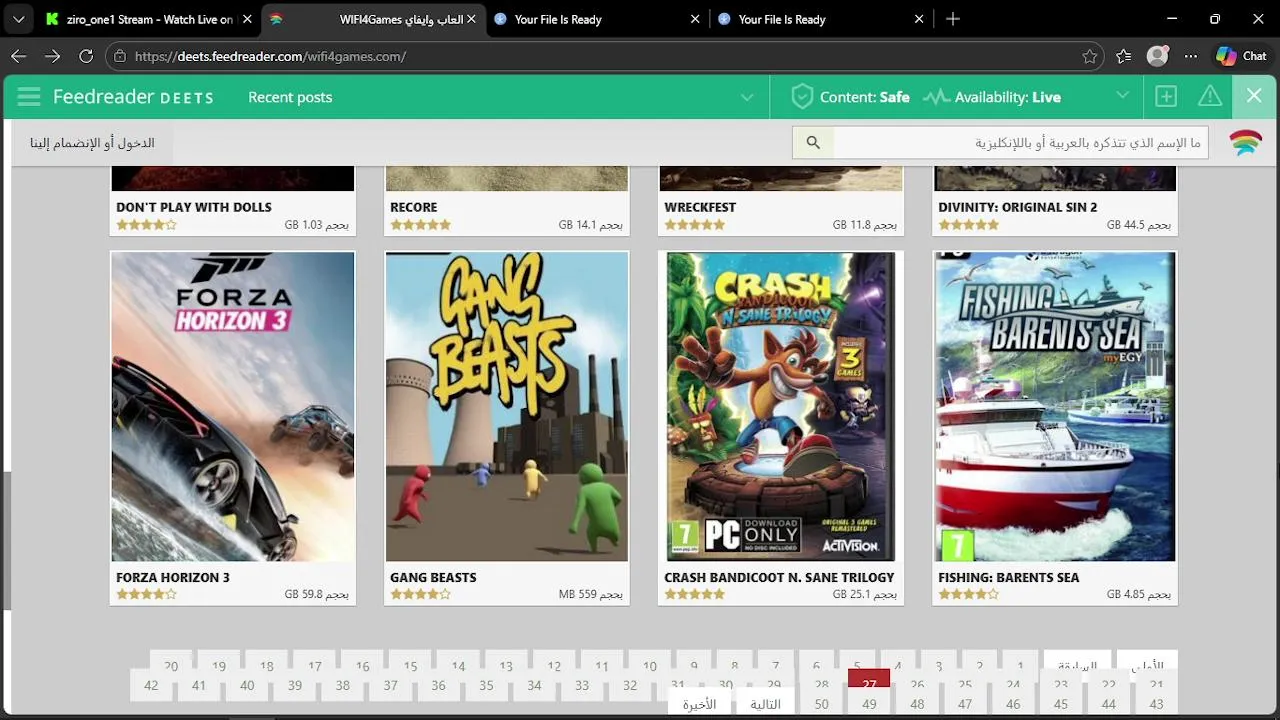Add this page to favorites with the star
1280x720 pixels.
[x=1090, y=56]
